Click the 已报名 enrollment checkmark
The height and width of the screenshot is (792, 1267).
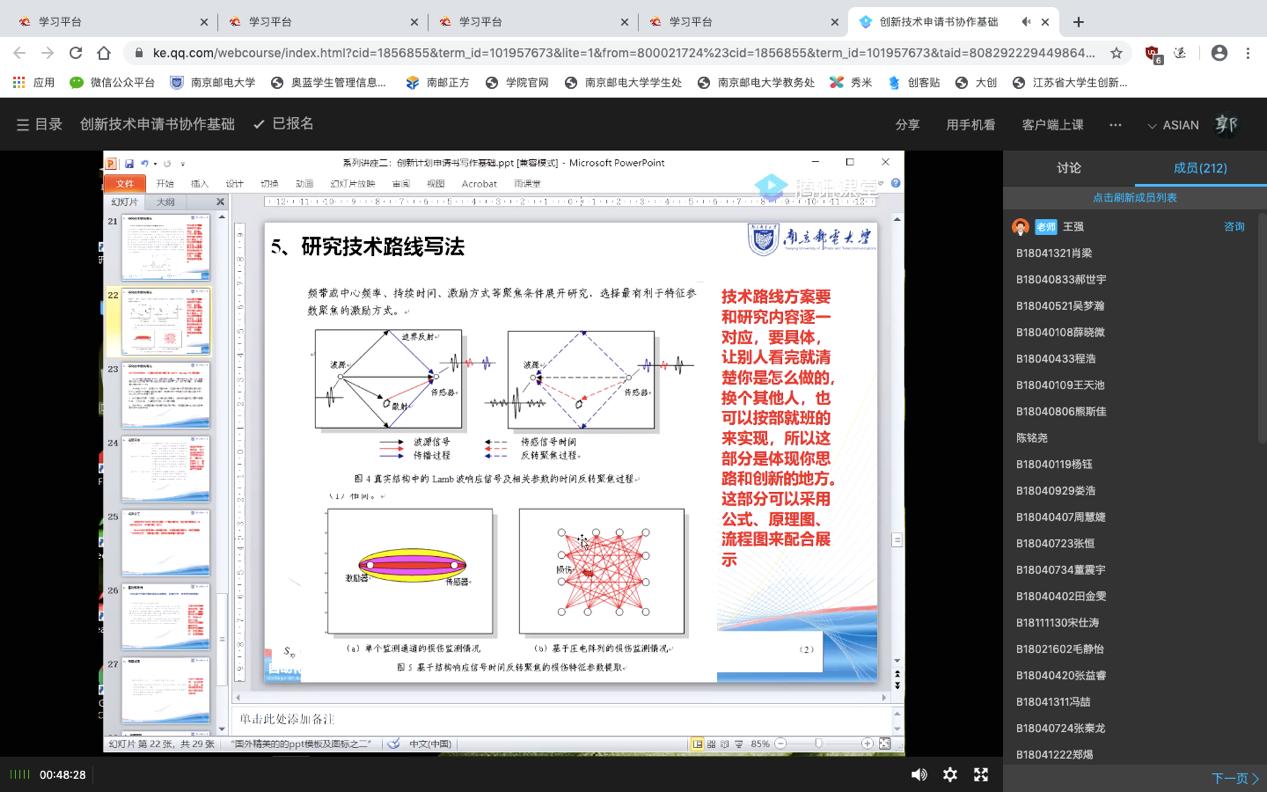pyautogui.click(x=283, y=124)
